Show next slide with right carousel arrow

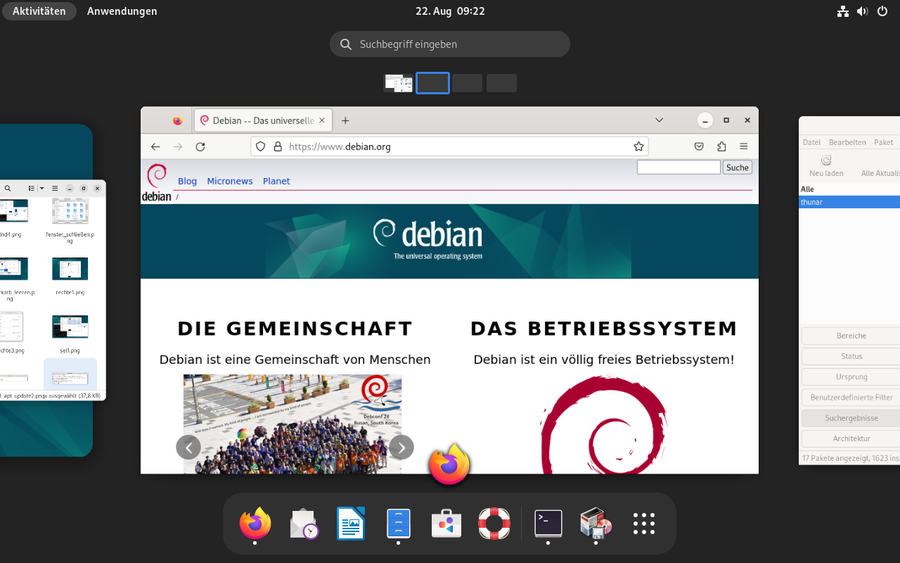[401, 447]
